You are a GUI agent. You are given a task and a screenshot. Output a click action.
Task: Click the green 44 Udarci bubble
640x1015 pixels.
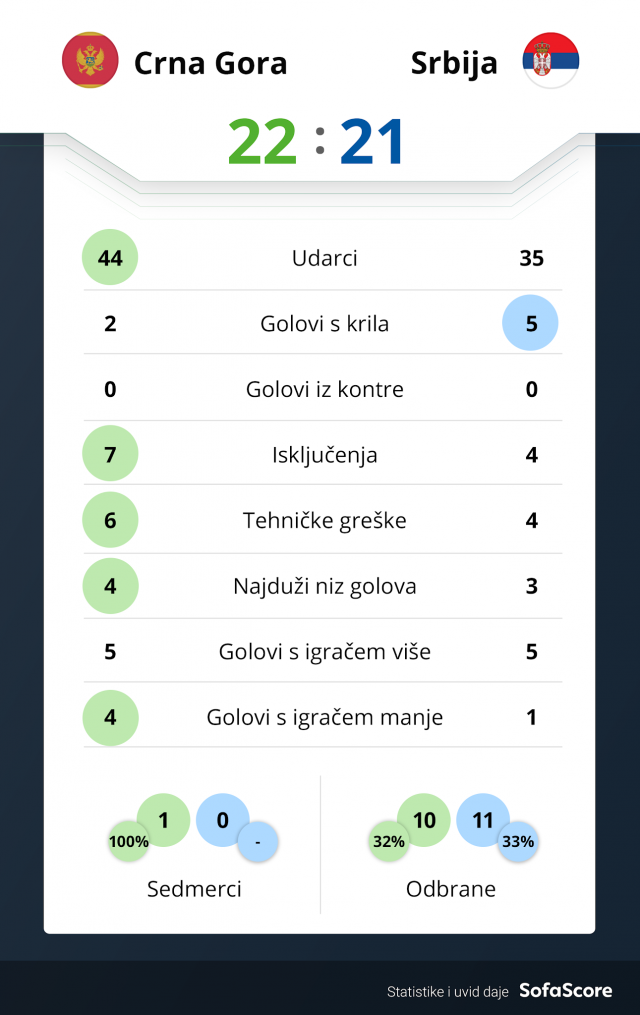coord(110,258)
